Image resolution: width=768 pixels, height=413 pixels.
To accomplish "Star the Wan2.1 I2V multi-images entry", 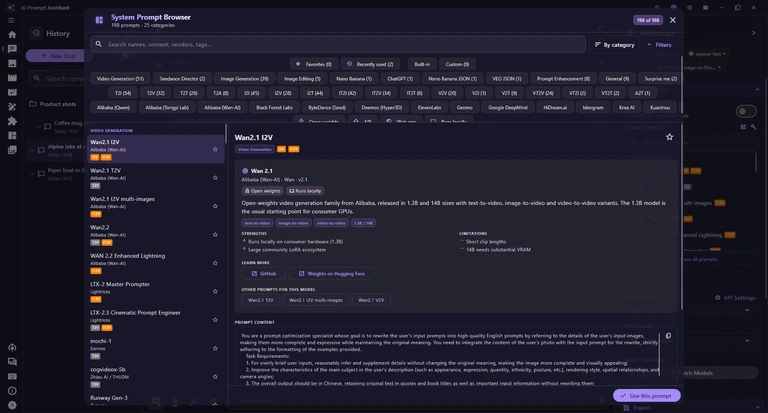I will (215, 206).
